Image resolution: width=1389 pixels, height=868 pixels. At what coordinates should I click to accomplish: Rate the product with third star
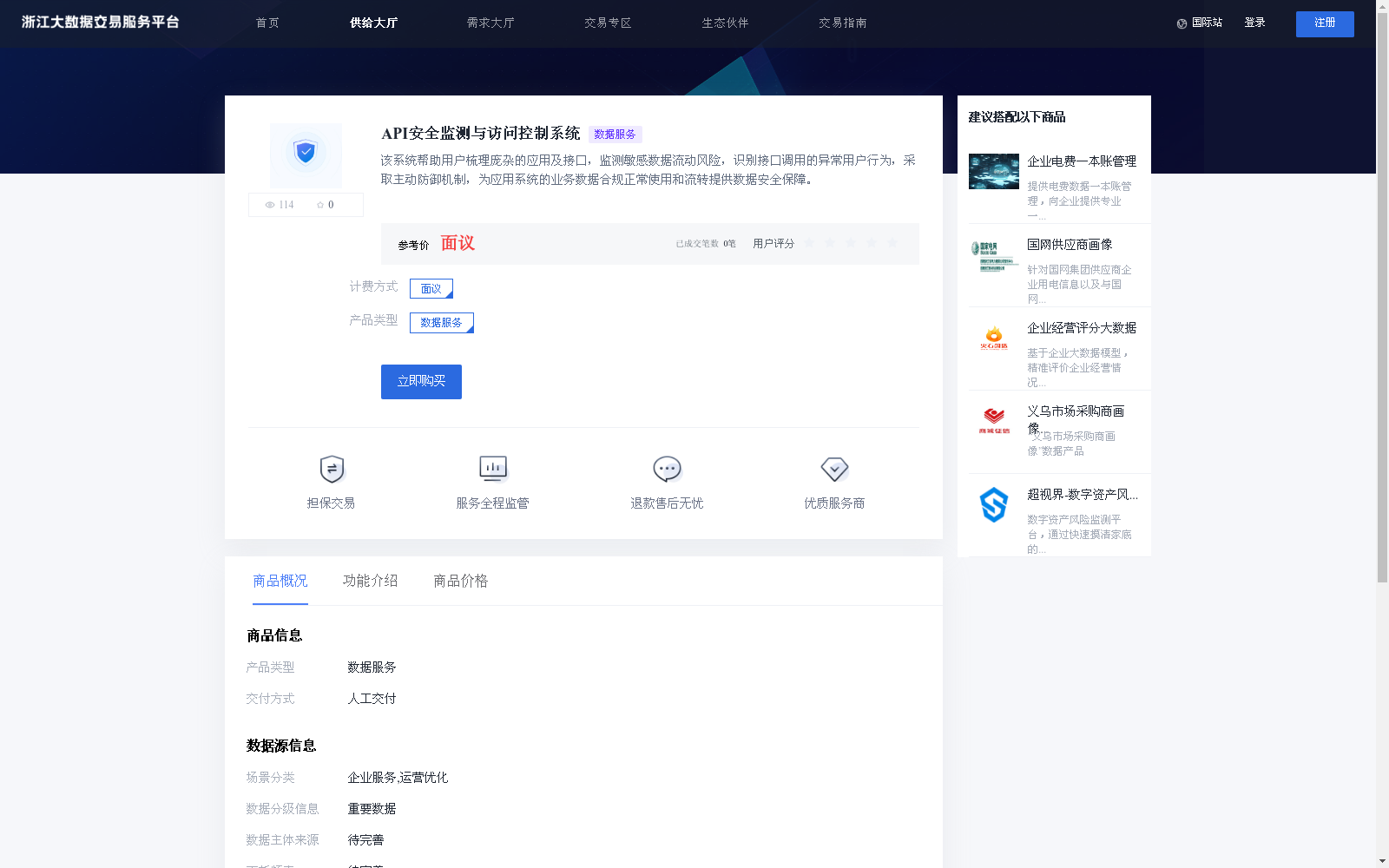pos(851,243)
